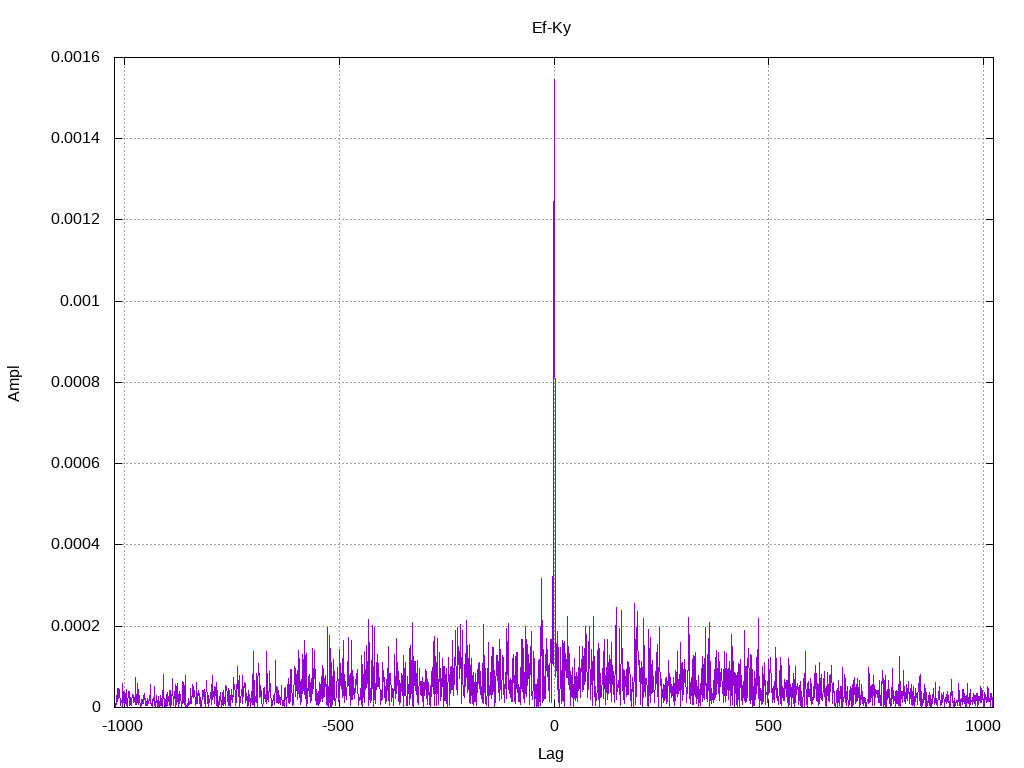
Task: Click the top of the central correlation peak
Action: pyautogui.click(x=554, y=80)
